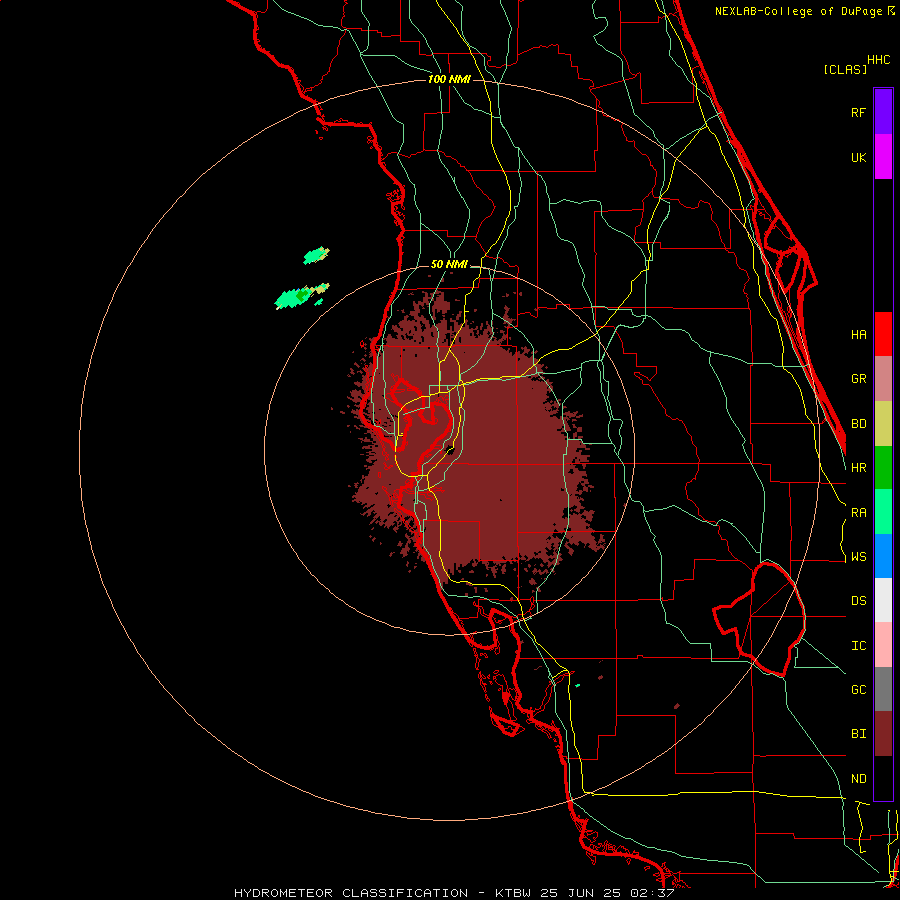
Task: Click the brown BI legend swatch
Action: [x=883, y=734]
